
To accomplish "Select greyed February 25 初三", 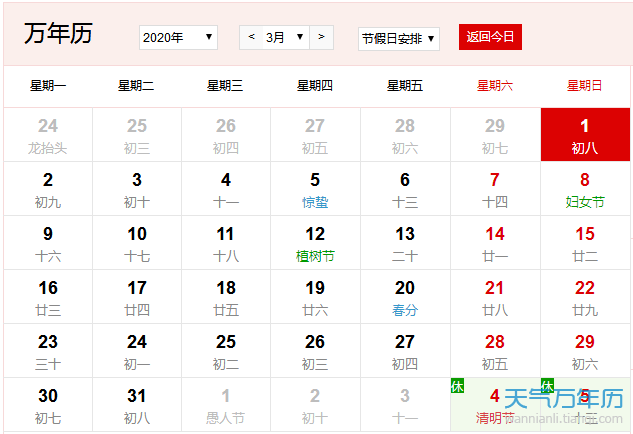I will (x=137, y=135).
